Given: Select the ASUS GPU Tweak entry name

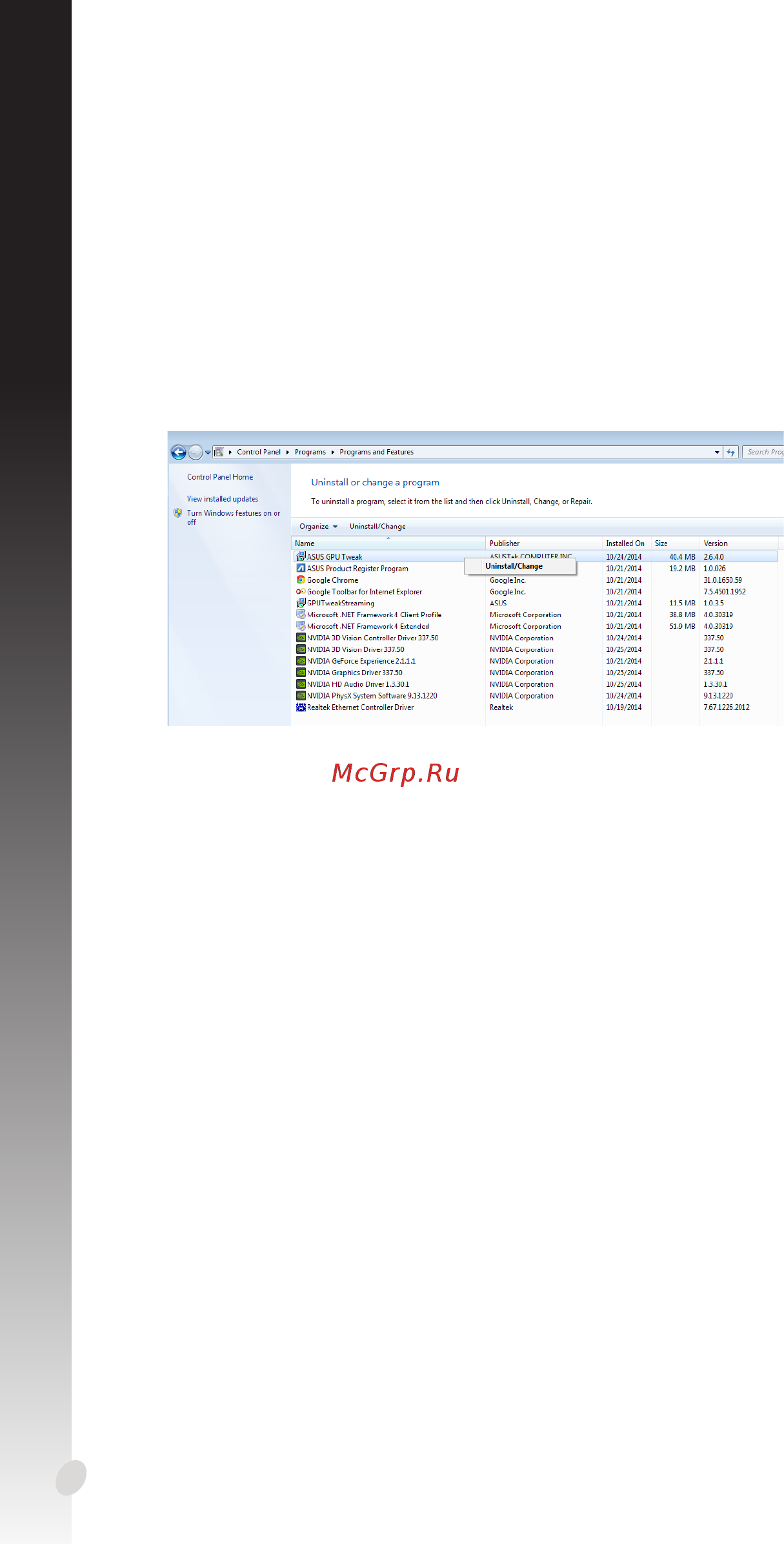Looking at the screenshot, I should point(334,557).
